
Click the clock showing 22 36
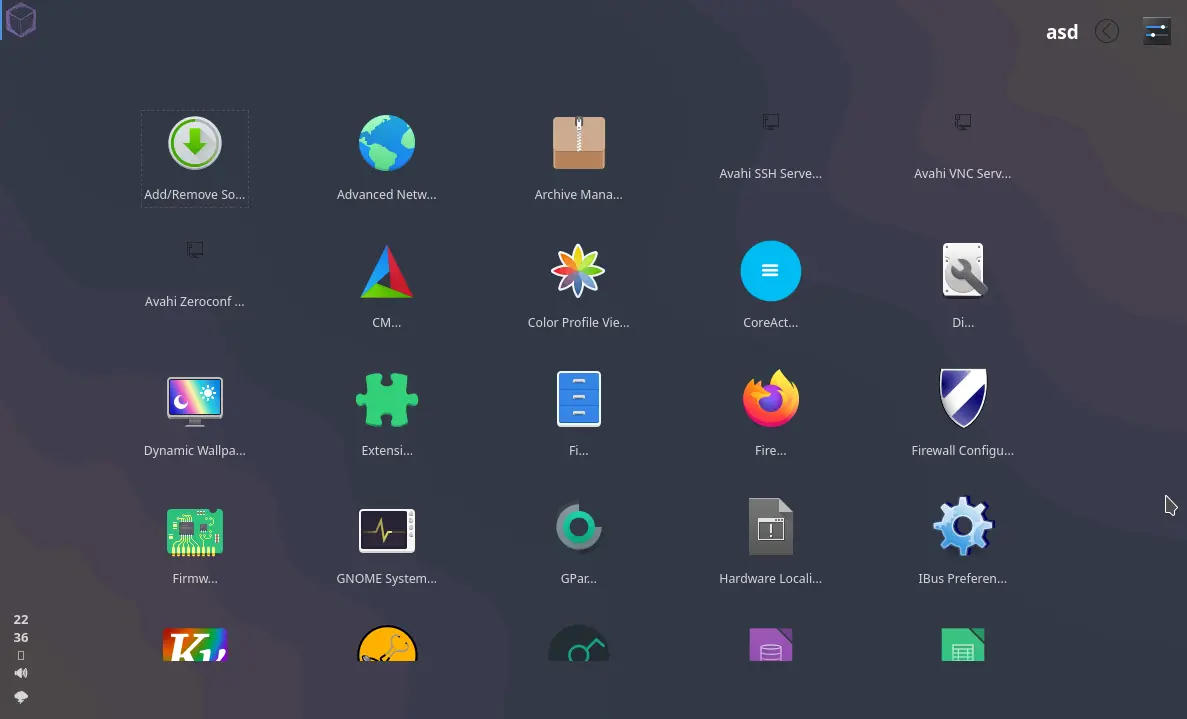[x=20, y=628]
